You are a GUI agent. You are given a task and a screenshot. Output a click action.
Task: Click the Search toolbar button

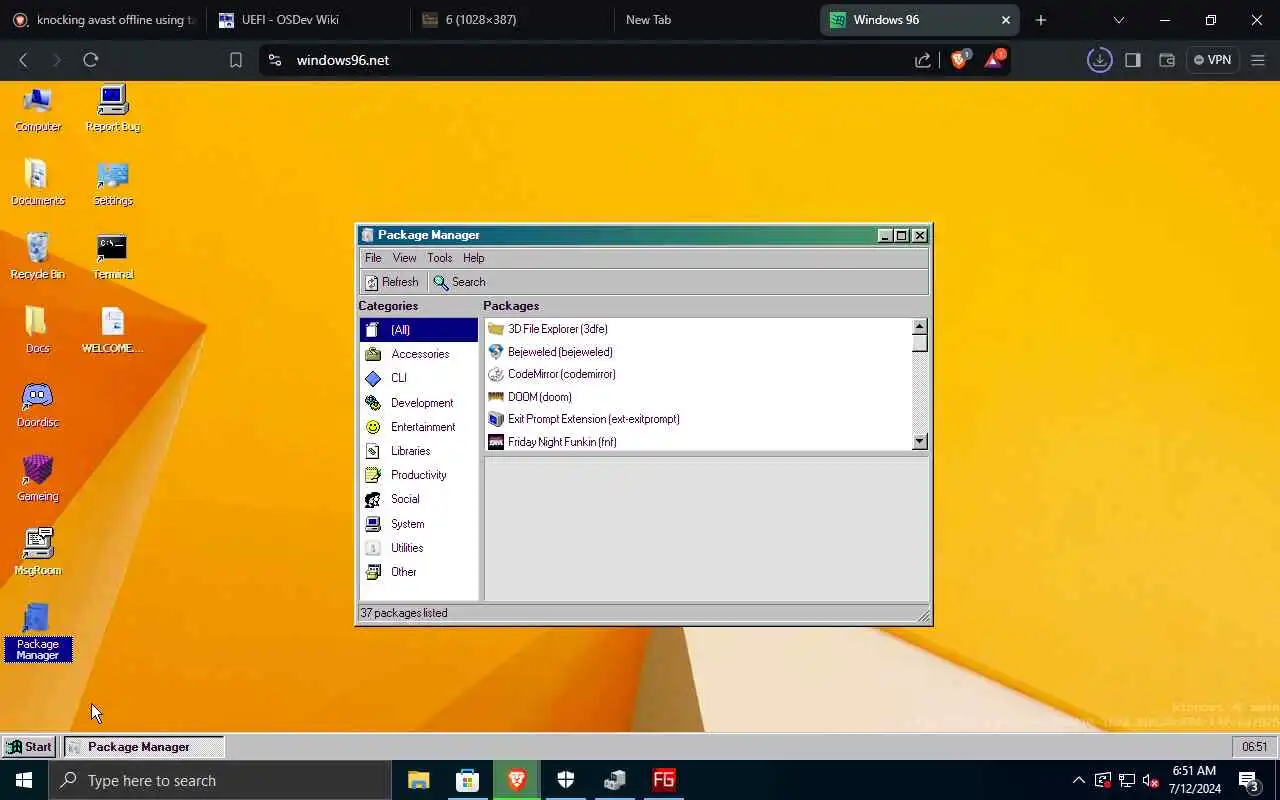459,282
